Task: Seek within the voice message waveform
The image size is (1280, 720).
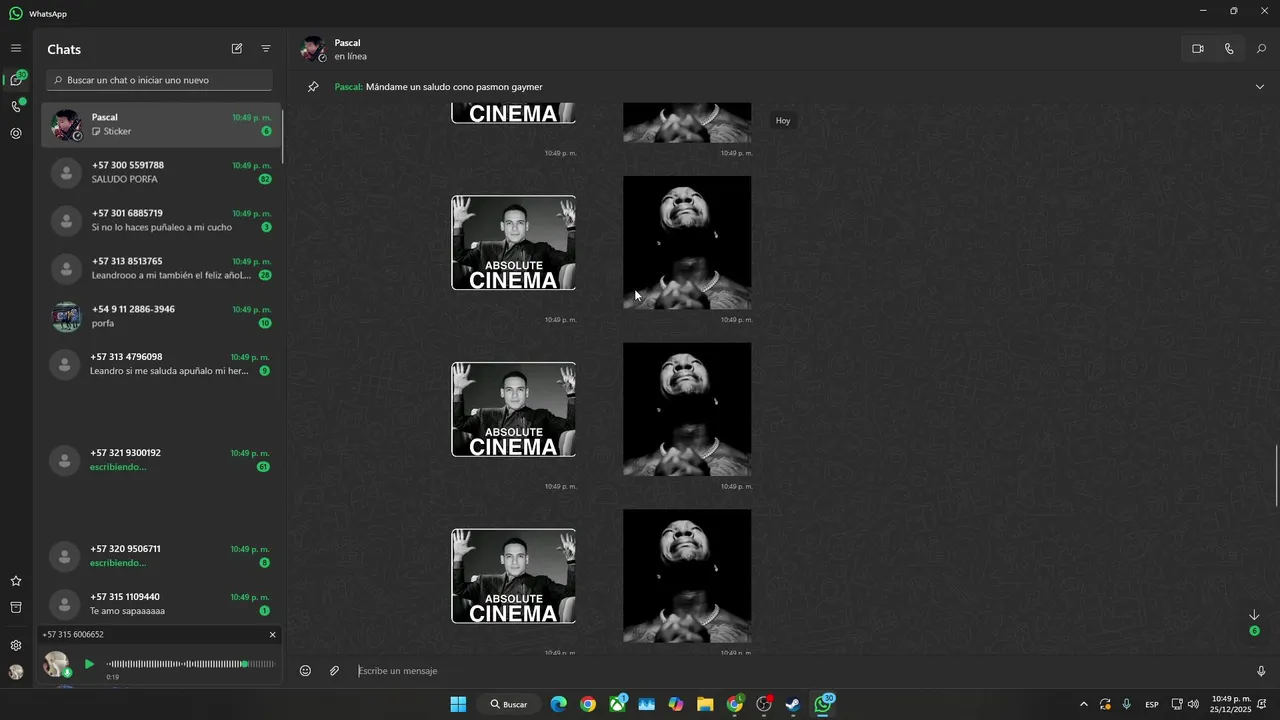Action: point(190,664)
